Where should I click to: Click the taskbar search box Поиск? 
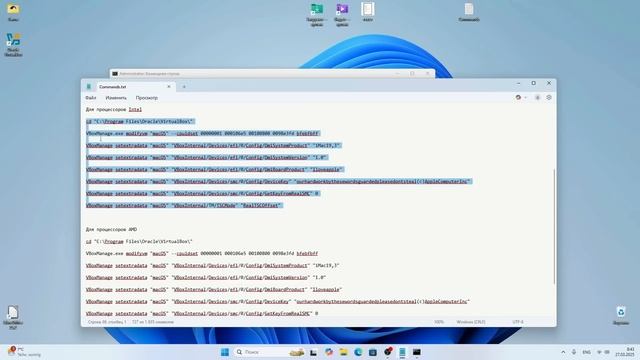(x=269, y=352)
